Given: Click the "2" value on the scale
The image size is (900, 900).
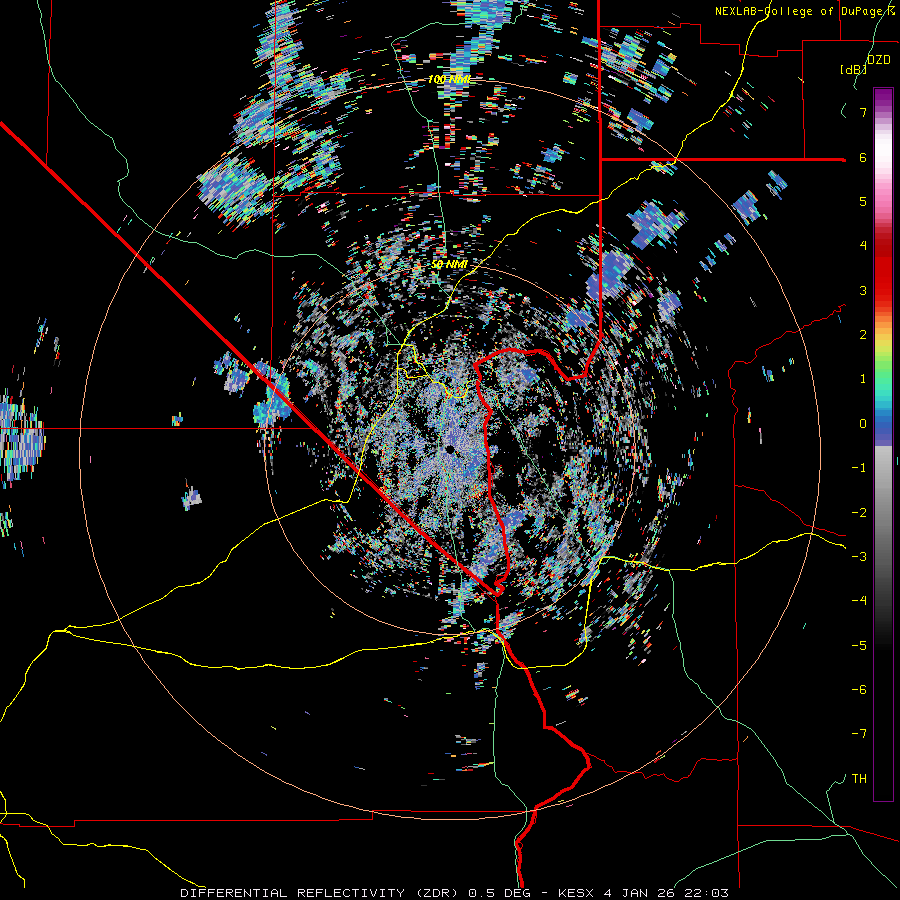Looking at the screenshot, I should click(x=863, y=335).
